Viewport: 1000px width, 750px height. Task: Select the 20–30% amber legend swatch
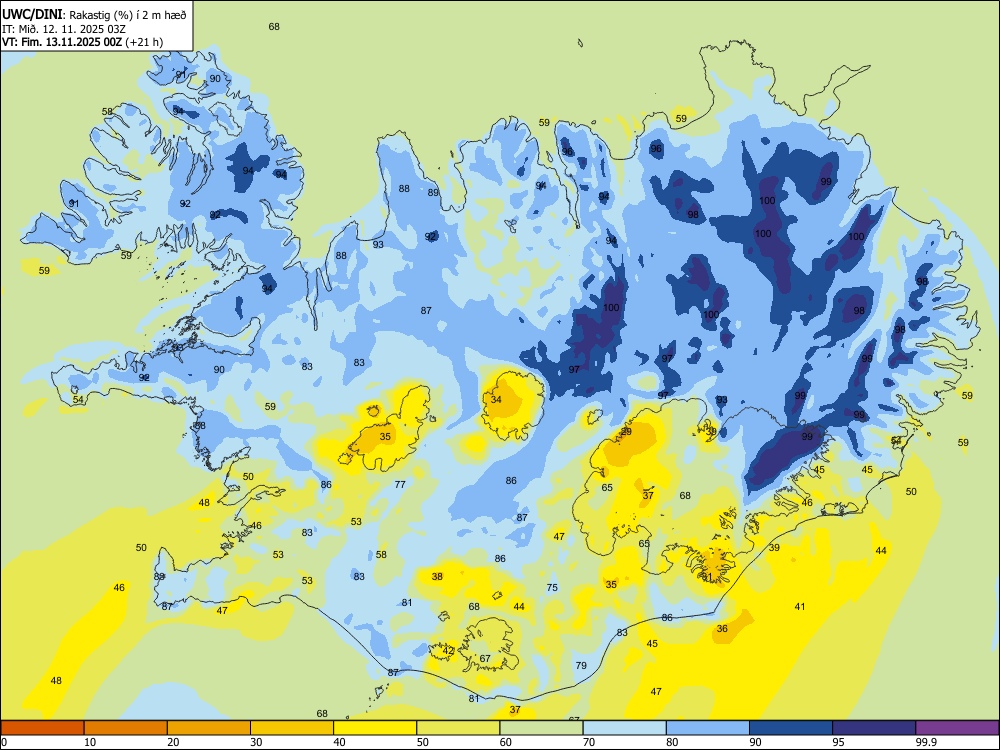(209, 728)
